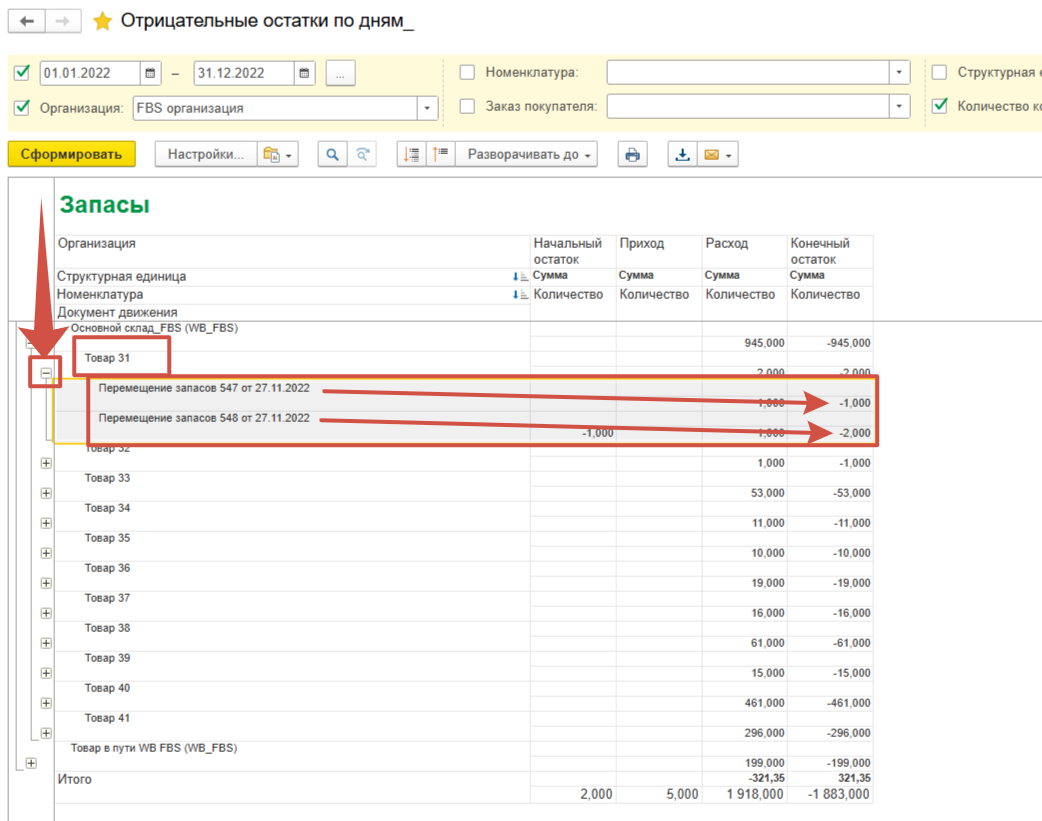Image resolution: width=1042 pixels, height=821 pixels.
Task: Click the print report icon
Action: [x=631, y=155]
